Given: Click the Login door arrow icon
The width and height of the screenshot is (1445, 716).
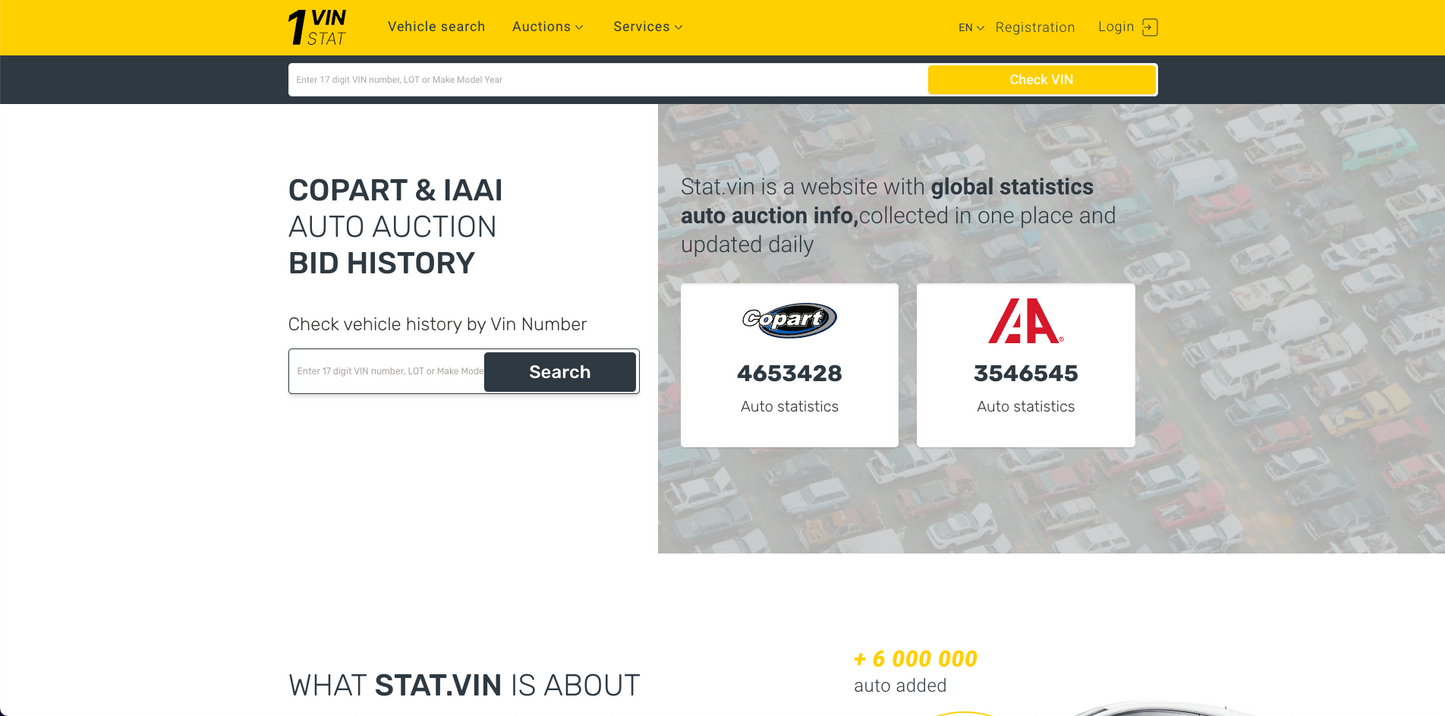Looking at the screenshot, I should pyautogui.click(x=1150, y=28).
